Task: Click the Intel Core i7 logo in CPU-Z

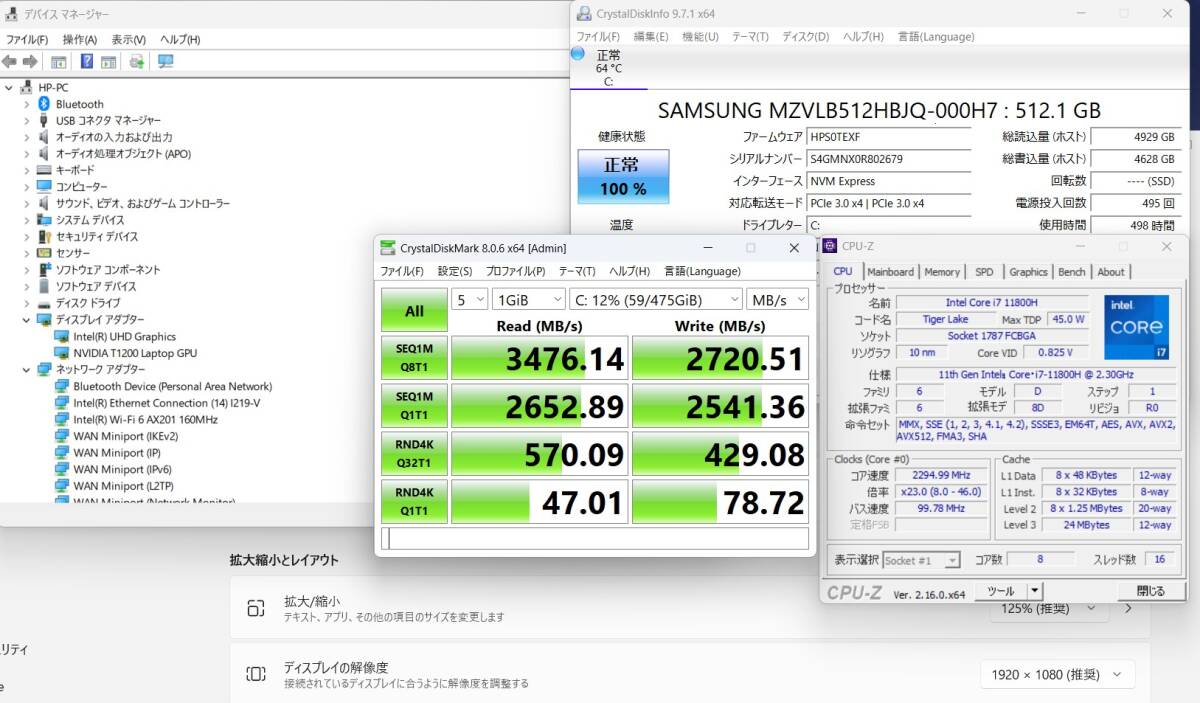Action: [1136, 327]
